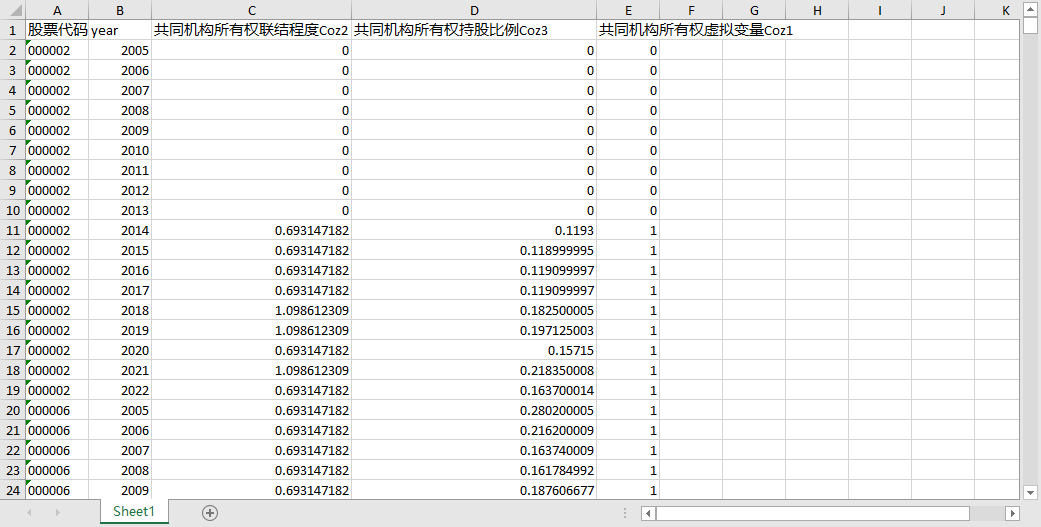1041x527 pixels.
Task: Click the Select All corner triangle
Action: point(12,11)
